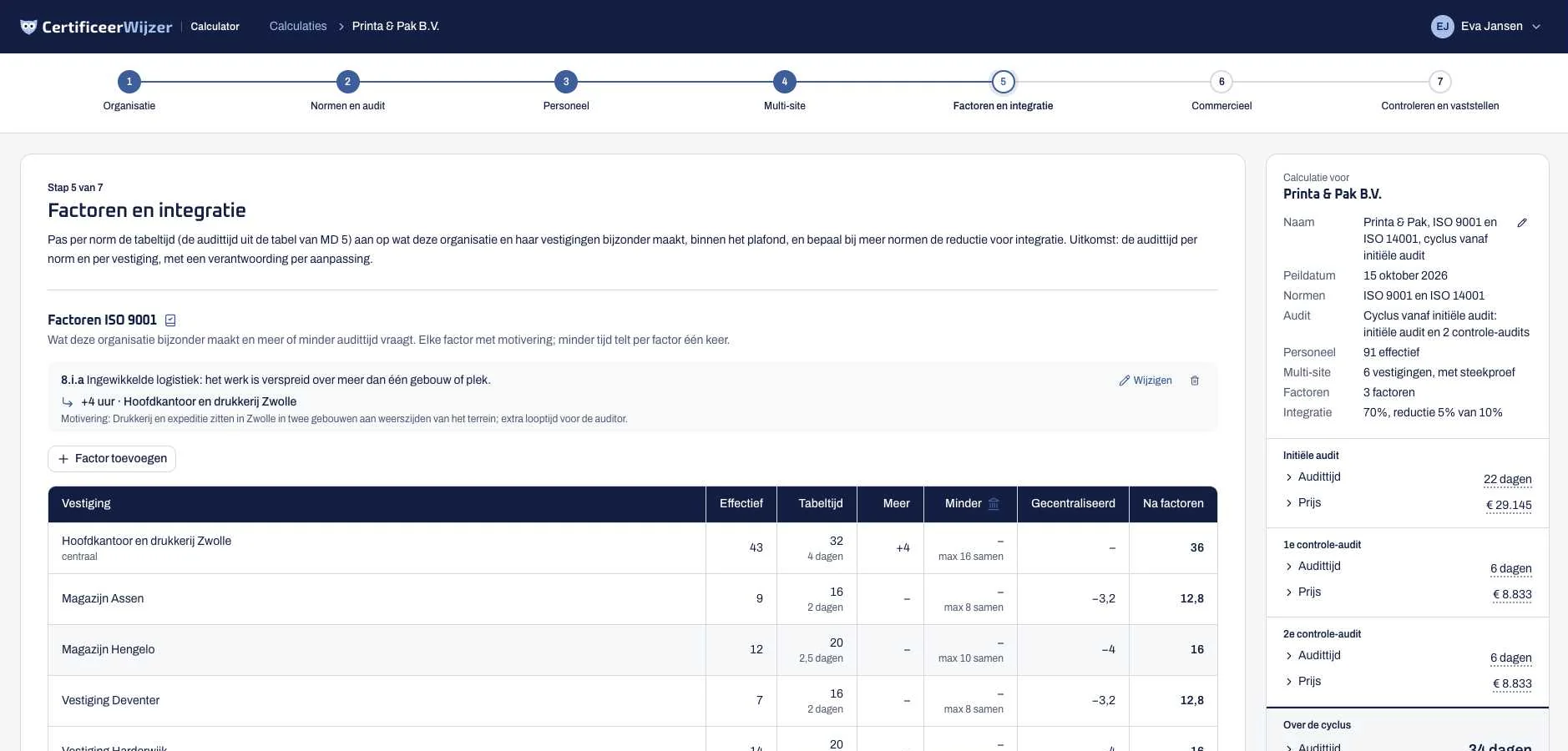Open the Calculaties breadcrumb link
The image size is (1568, 751).
coord(298,27)
